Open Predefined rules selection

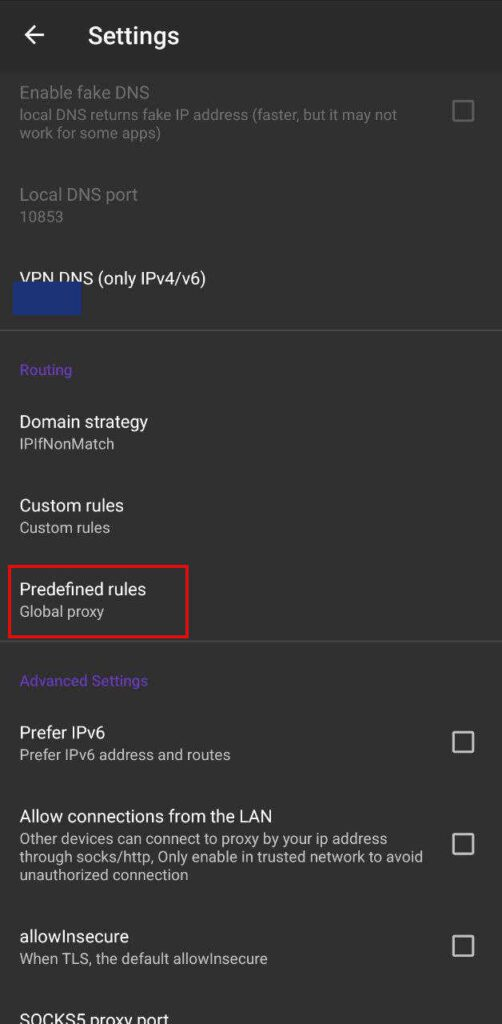(x=251, y=600)
